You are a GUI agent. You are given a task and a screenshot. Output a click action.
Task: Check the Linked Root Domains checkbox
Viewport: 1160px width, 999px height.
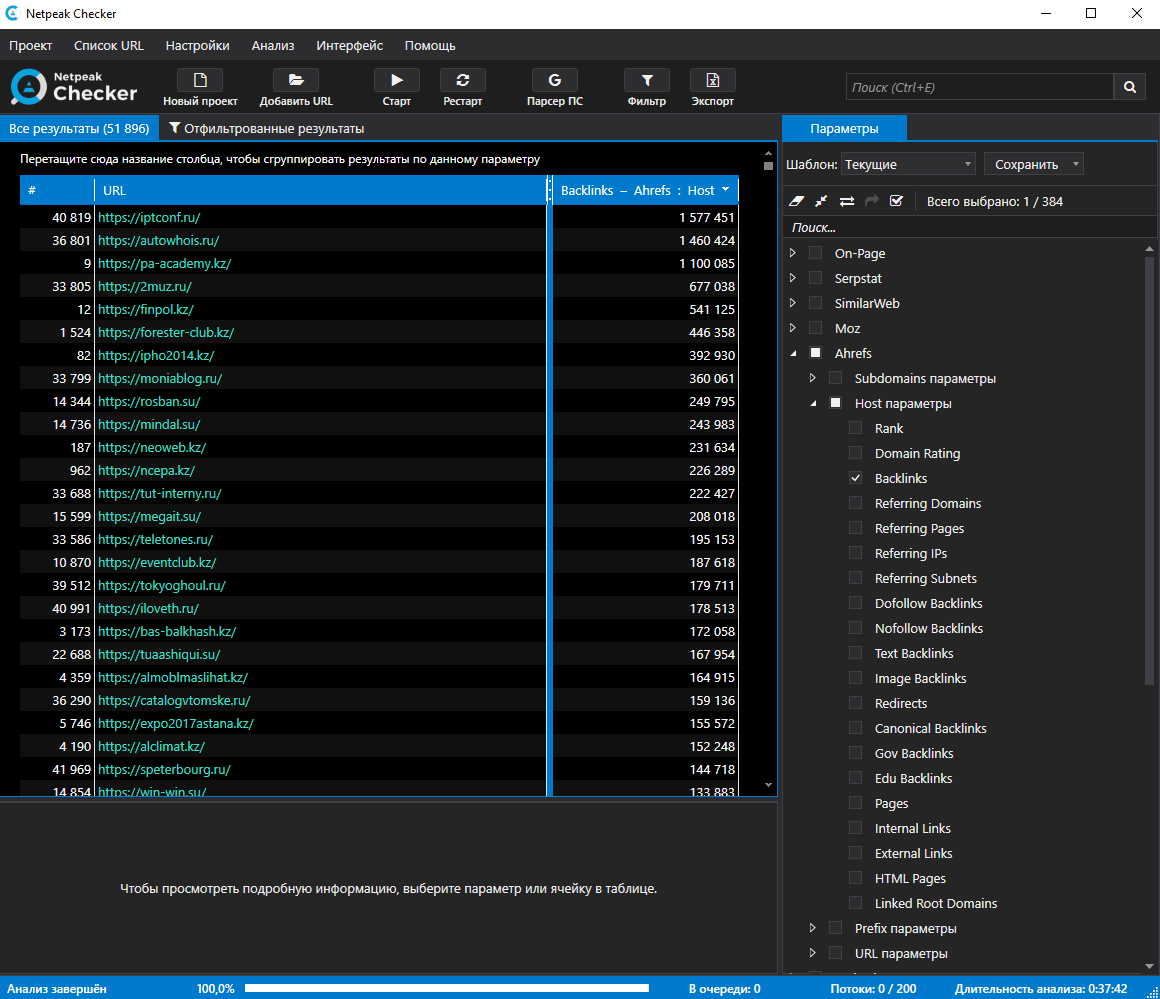pyautogui.click(x=855, y=903)
